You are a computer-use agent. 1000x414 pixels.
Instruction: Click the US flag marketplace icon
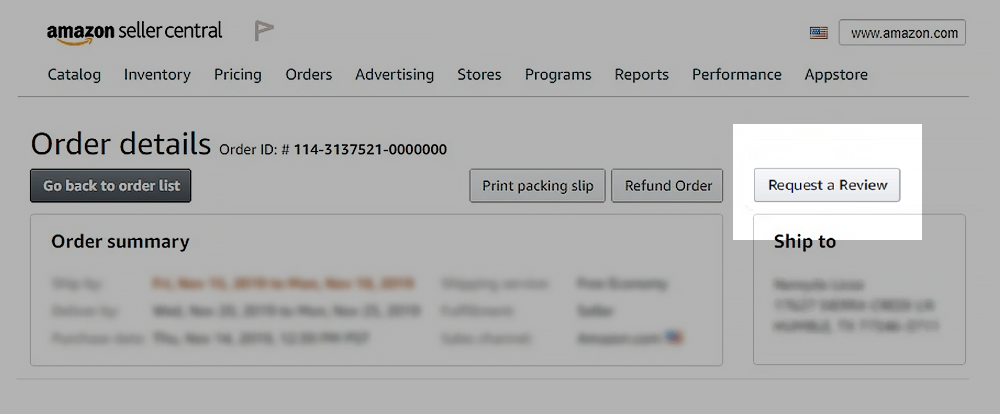[819, 33]
